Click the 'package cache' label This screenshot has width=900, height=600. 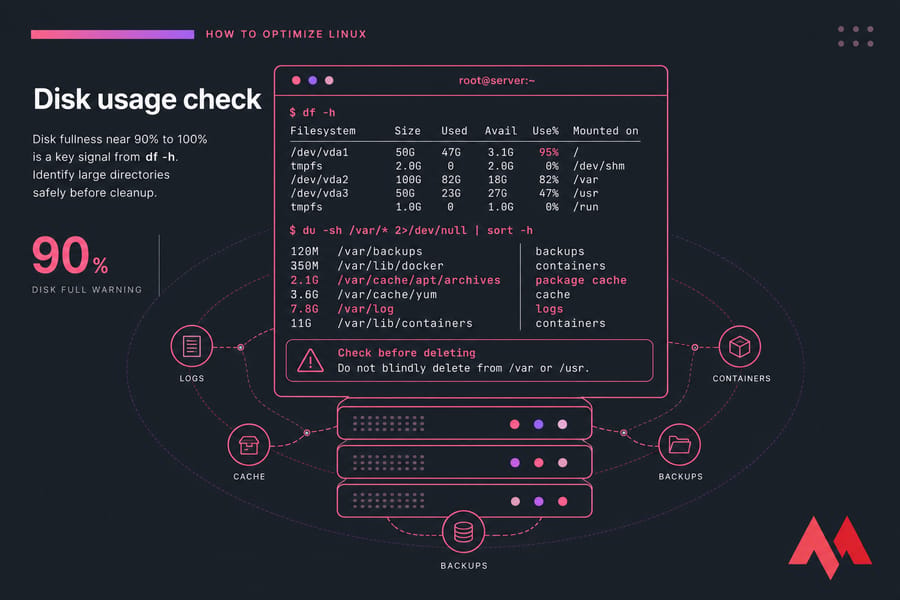click(x=581, y=280)
